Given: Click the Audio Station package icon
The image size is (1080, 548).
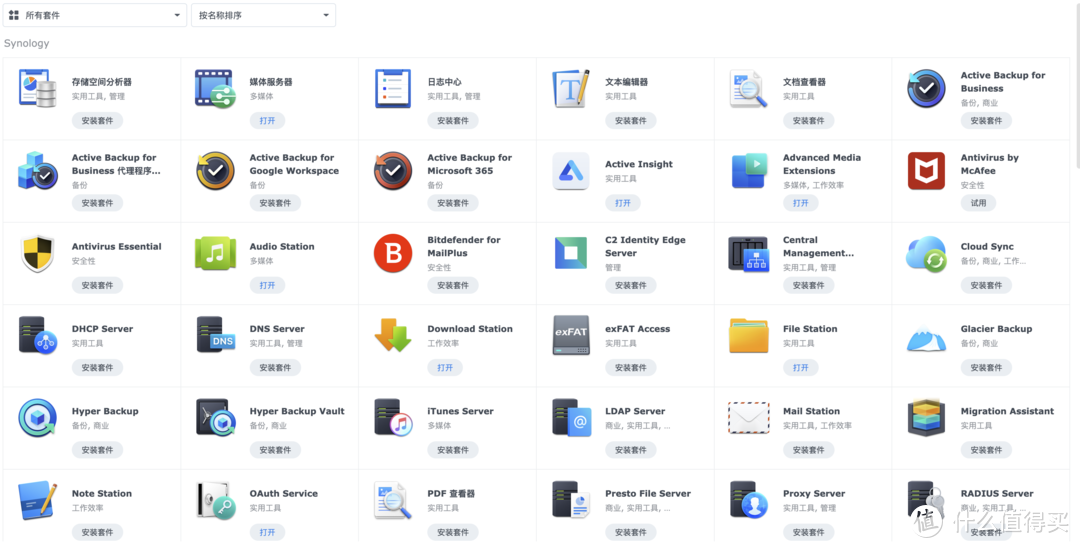Looking at the screenshot, I should pos(215,253).
